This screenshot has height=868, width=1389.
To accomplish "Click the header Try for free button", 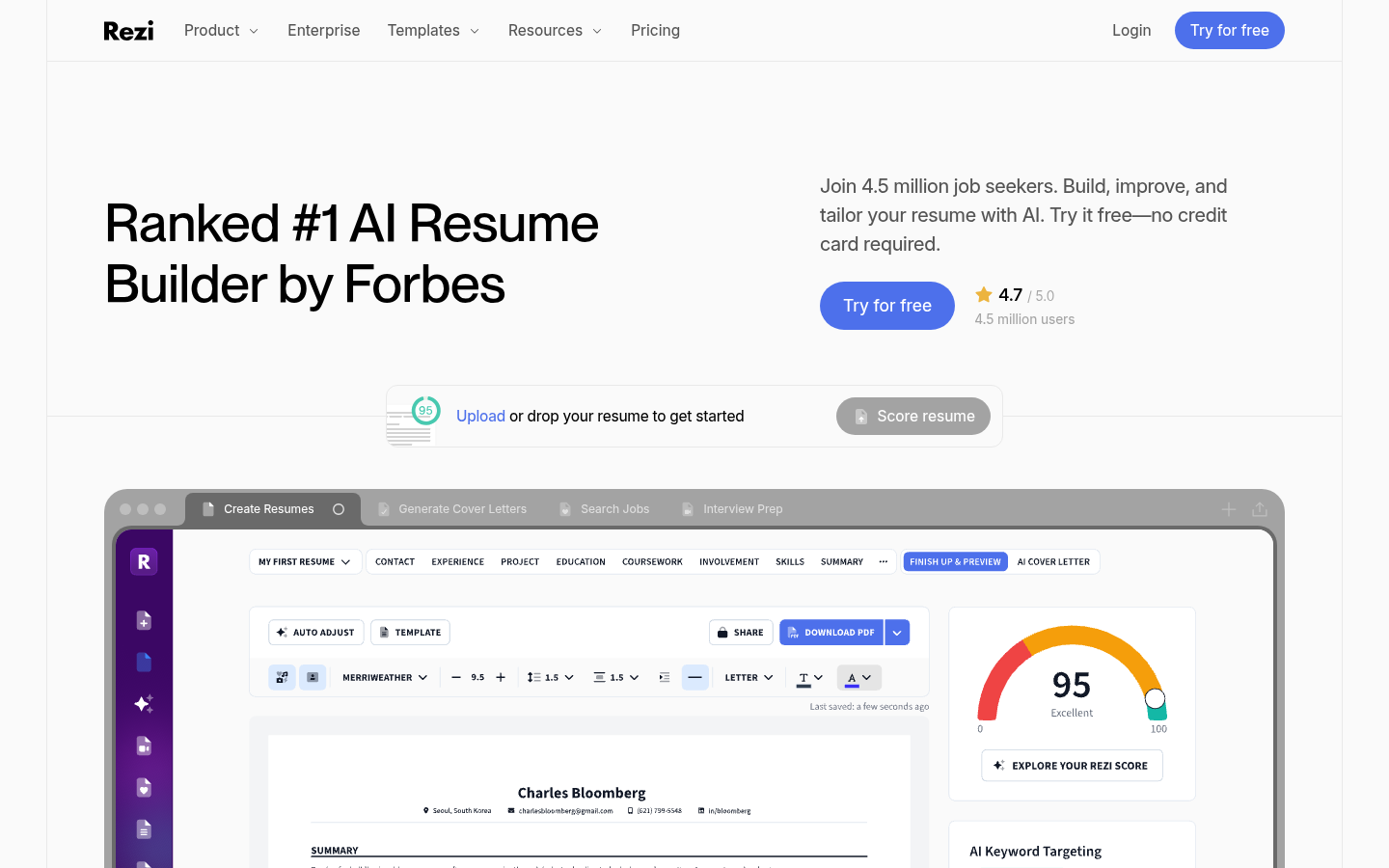I will coord(1230,31).
